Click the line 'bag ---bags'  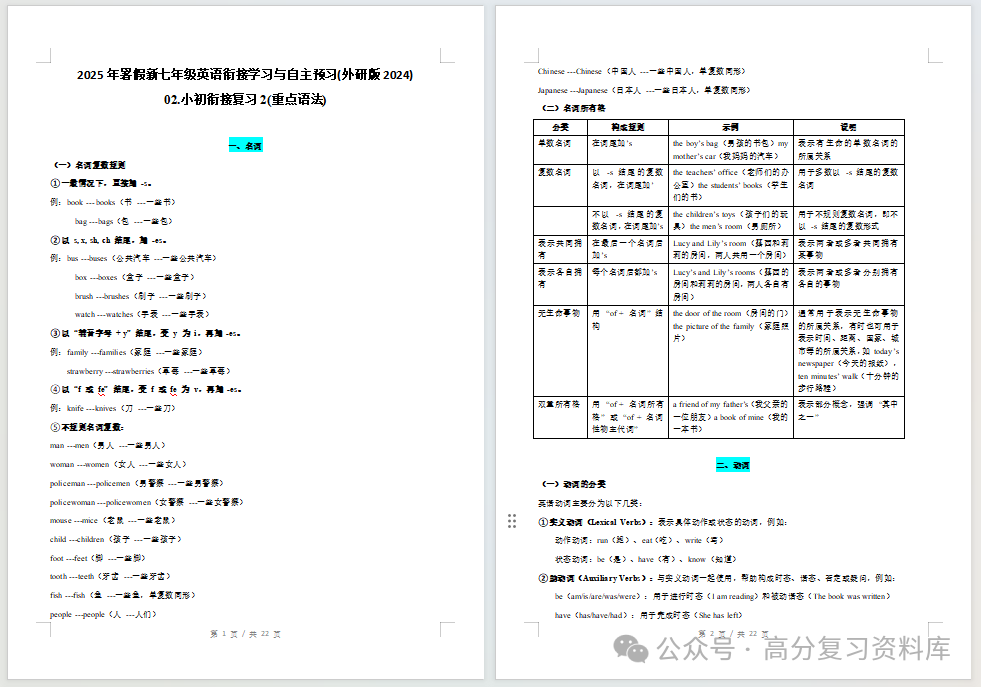123,221
